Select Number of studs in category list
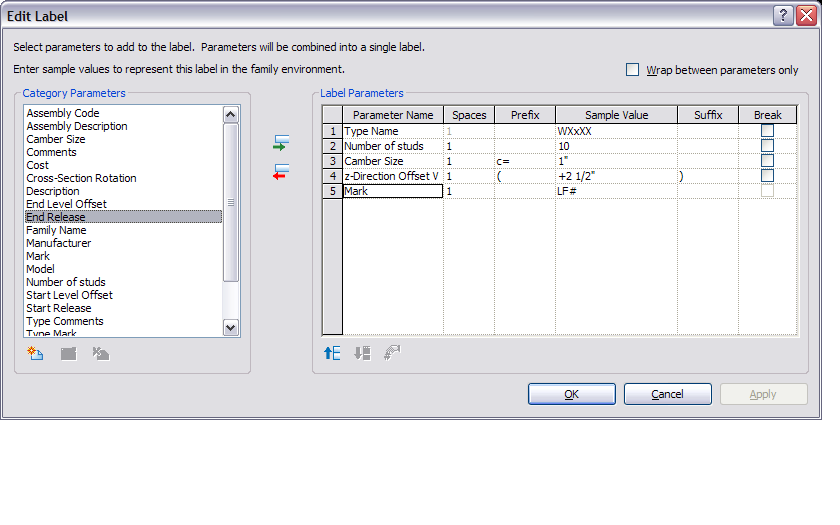The height and width of the screenshot is (525, 840). pos(123,282)
